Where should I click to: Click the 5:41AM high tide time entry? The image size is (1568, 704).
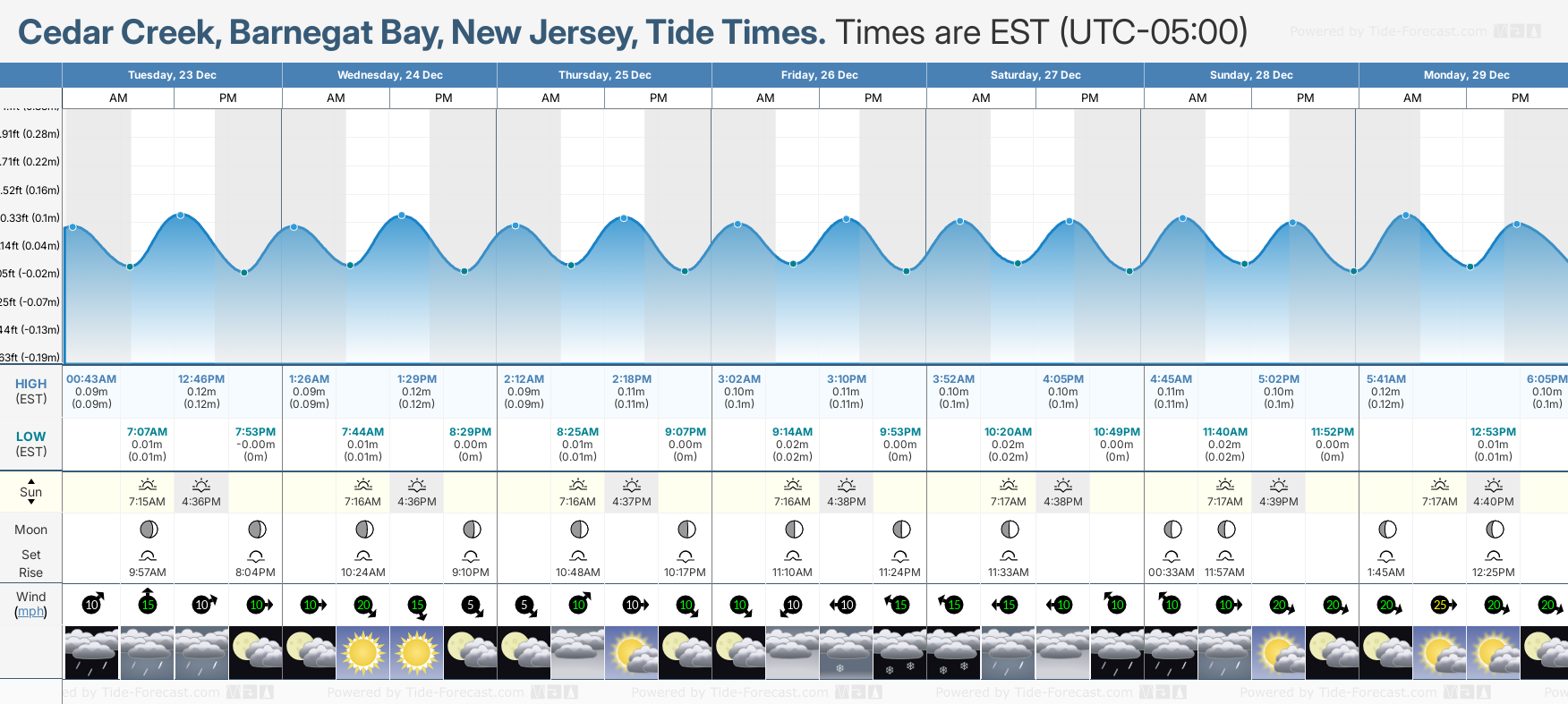coord(1385,379)
